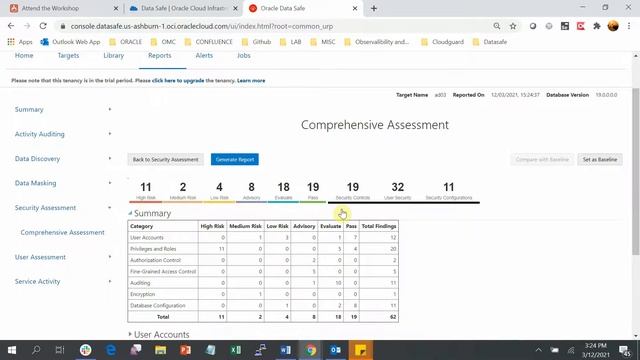This screenshot has width=640, height=360.
Task: Open the Cloudguard bookmark folder
Action: click(x=443, y=42)
